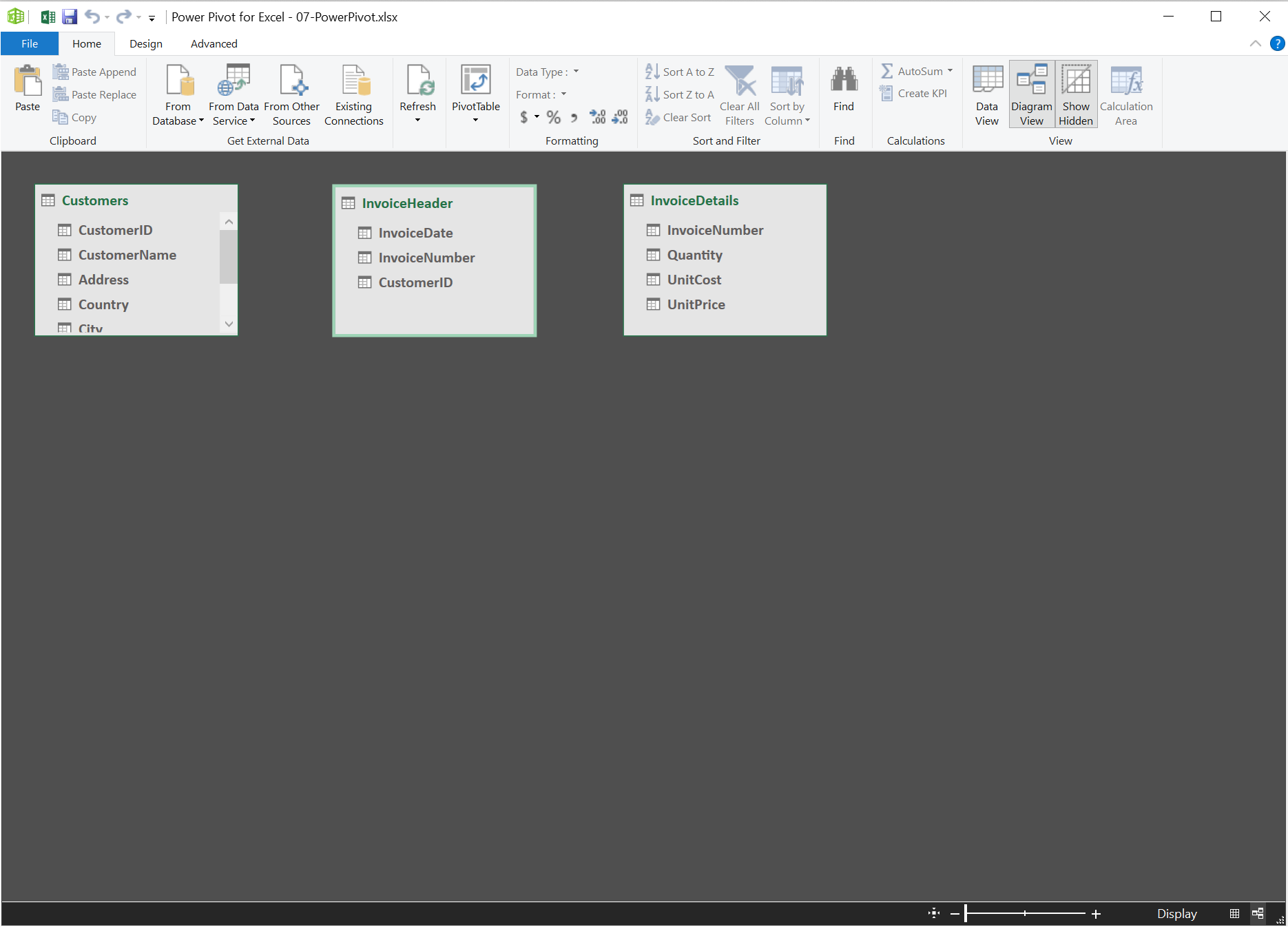Click the Undo arrow icon

[x=92, y=17]
